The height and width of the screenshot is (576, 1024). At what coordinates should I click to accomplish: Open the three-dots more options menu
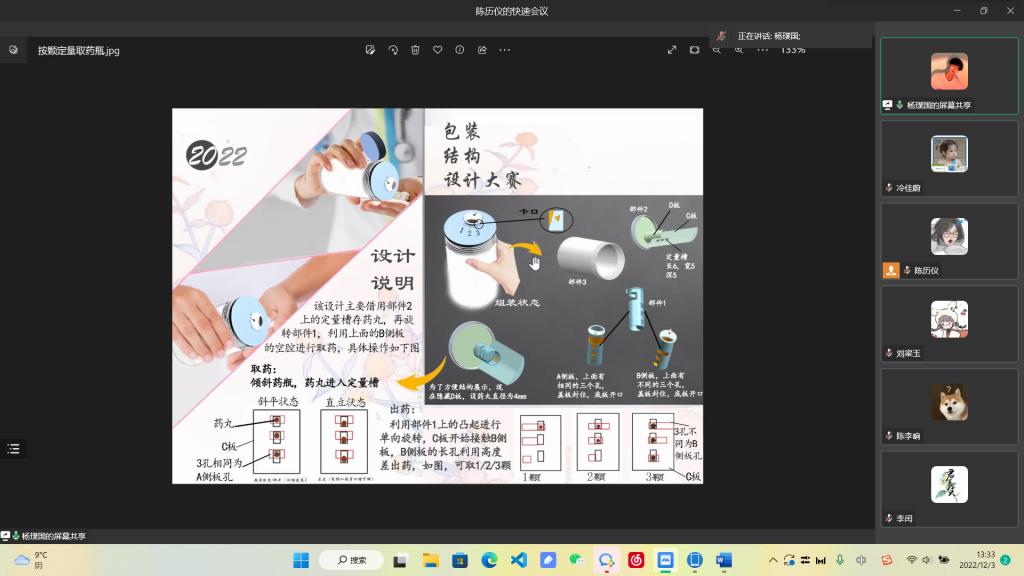coord(505,50)
